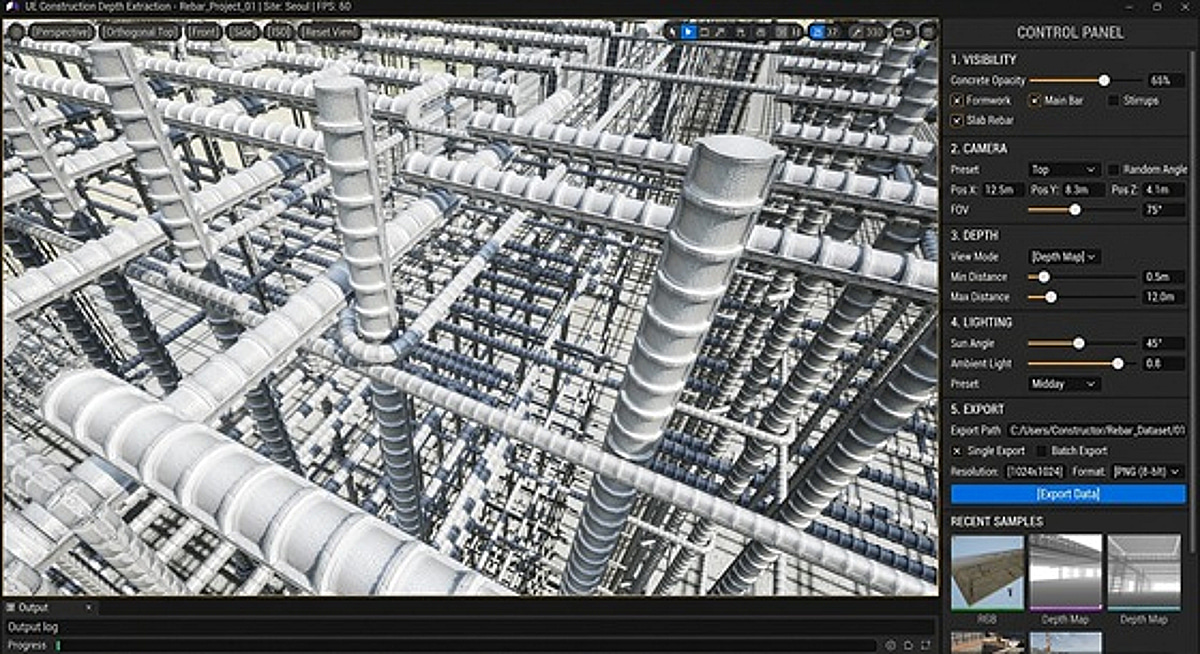Image resolution: width=1200 pixels, height=654 pixels.
Task: Click the round icon ending the viewport toolbar
Action: click(928, 32)
